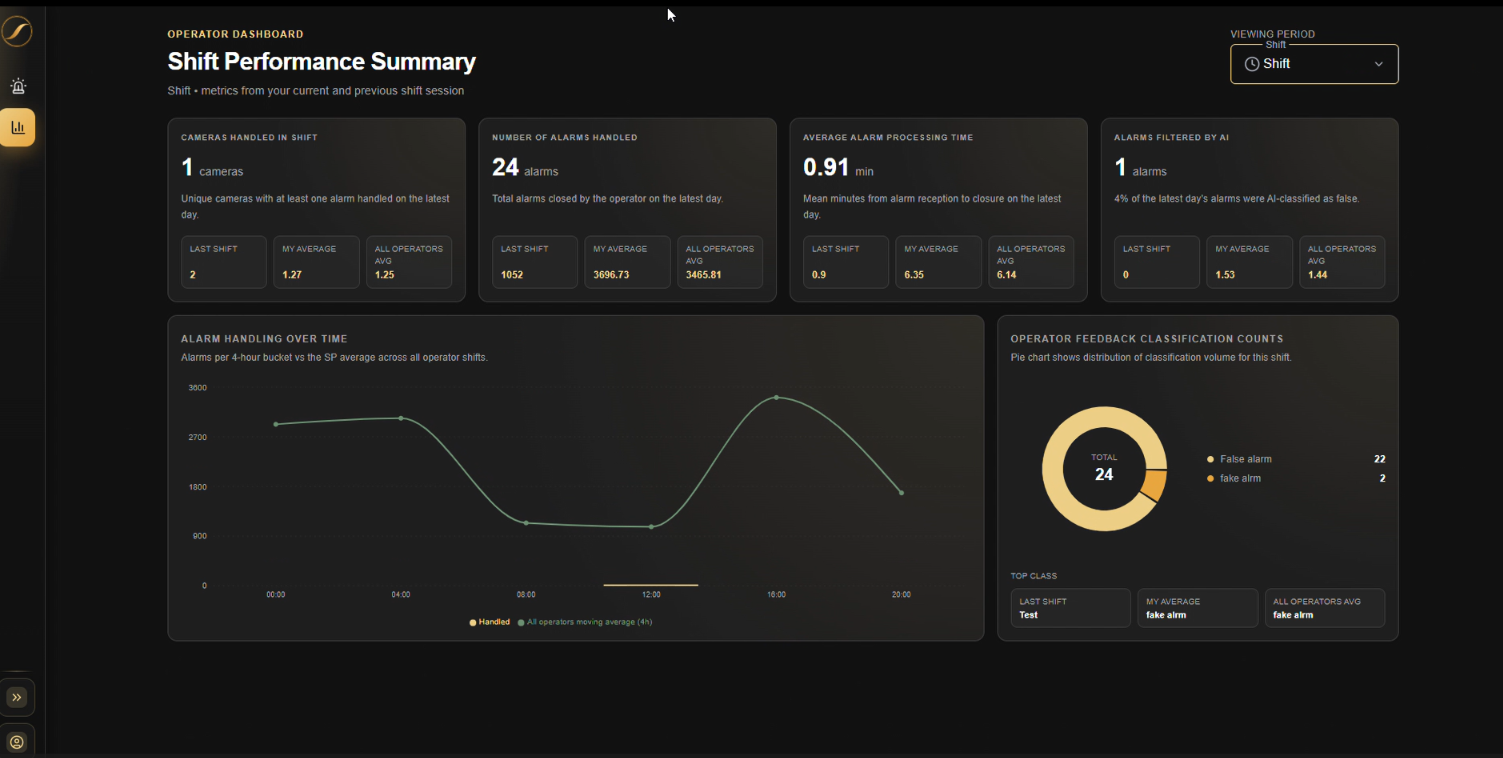The height and width of the screenshot is (758, 1503).
Task: Click Operator Feedback Classification Counts title
Action: [x=1147, y=339]
